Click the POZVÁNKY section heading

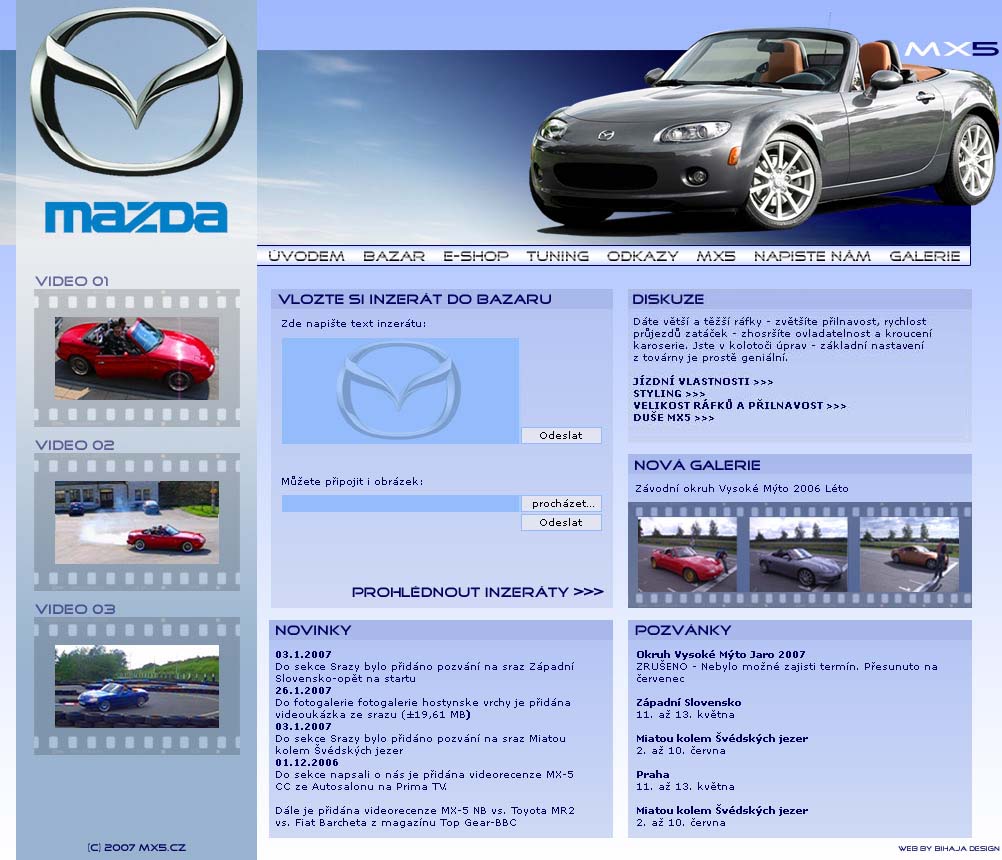tap(682, 630)
